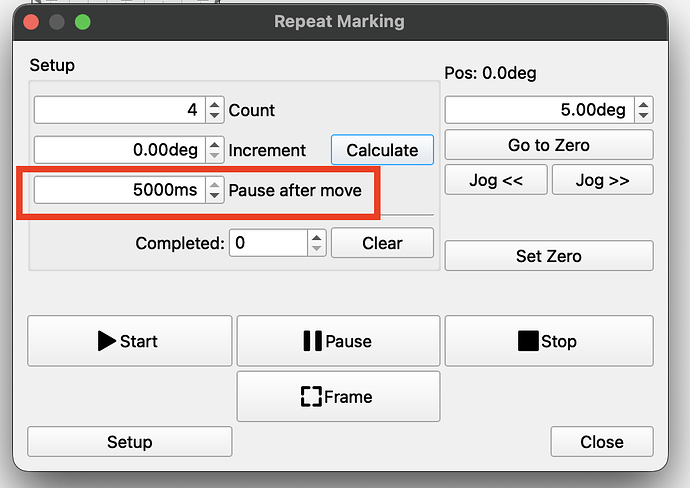Set current position as zero

coord(548,256)
